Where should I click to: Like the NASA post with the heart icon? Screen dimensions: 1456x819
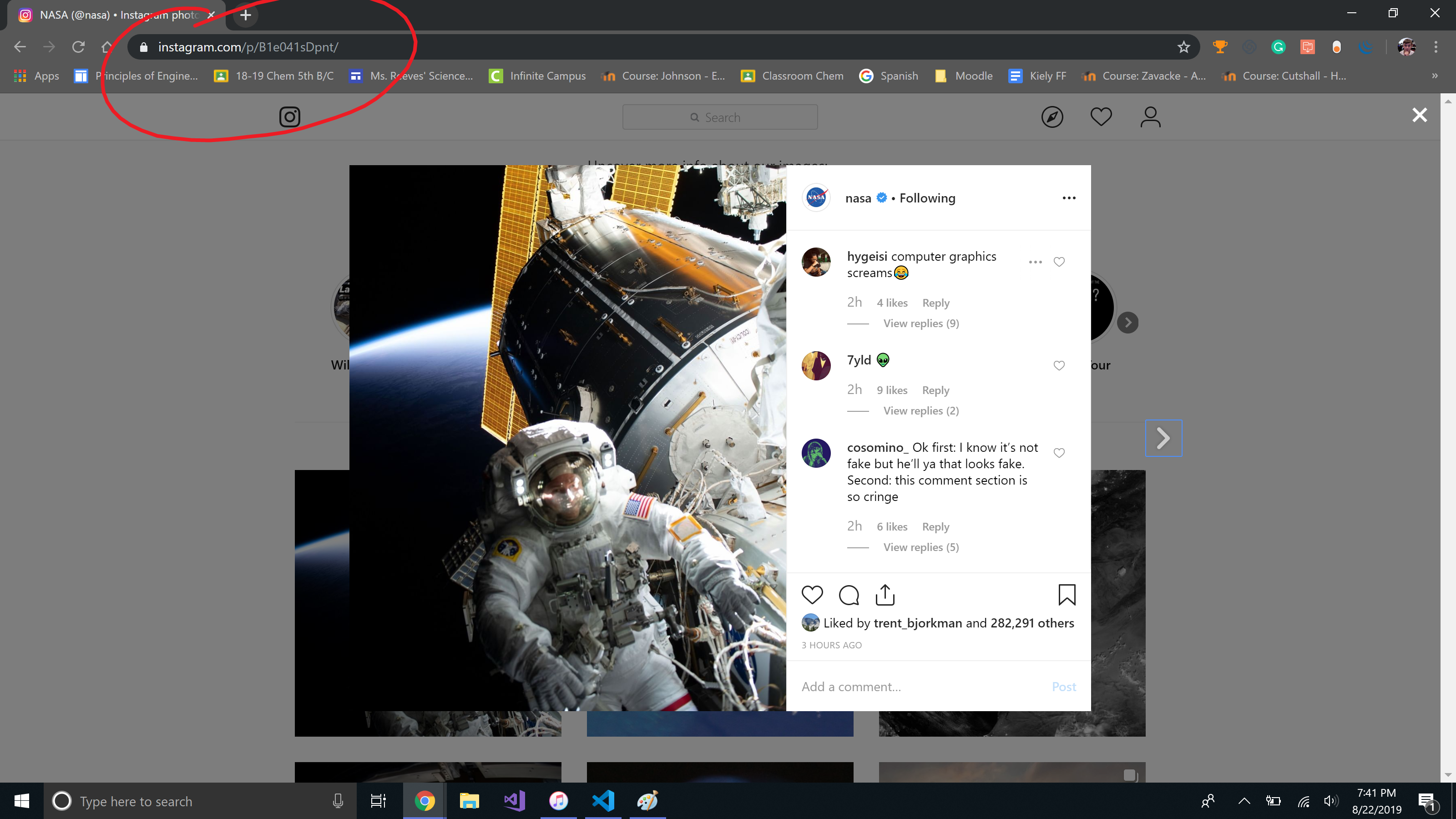(x=812, y=595)
